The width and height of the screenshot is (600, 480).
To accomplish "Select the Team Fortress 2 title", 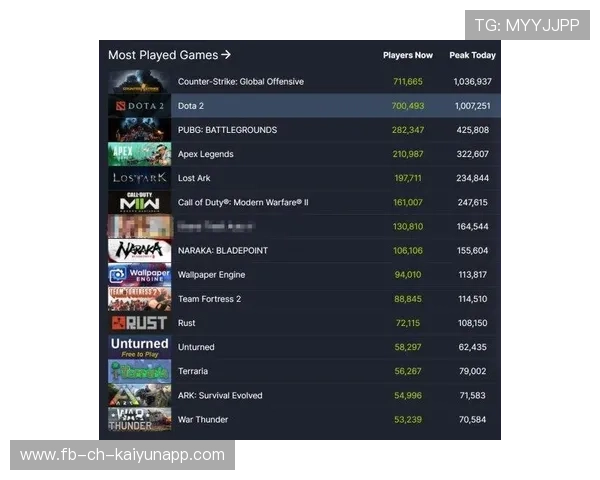I will 209,299.
